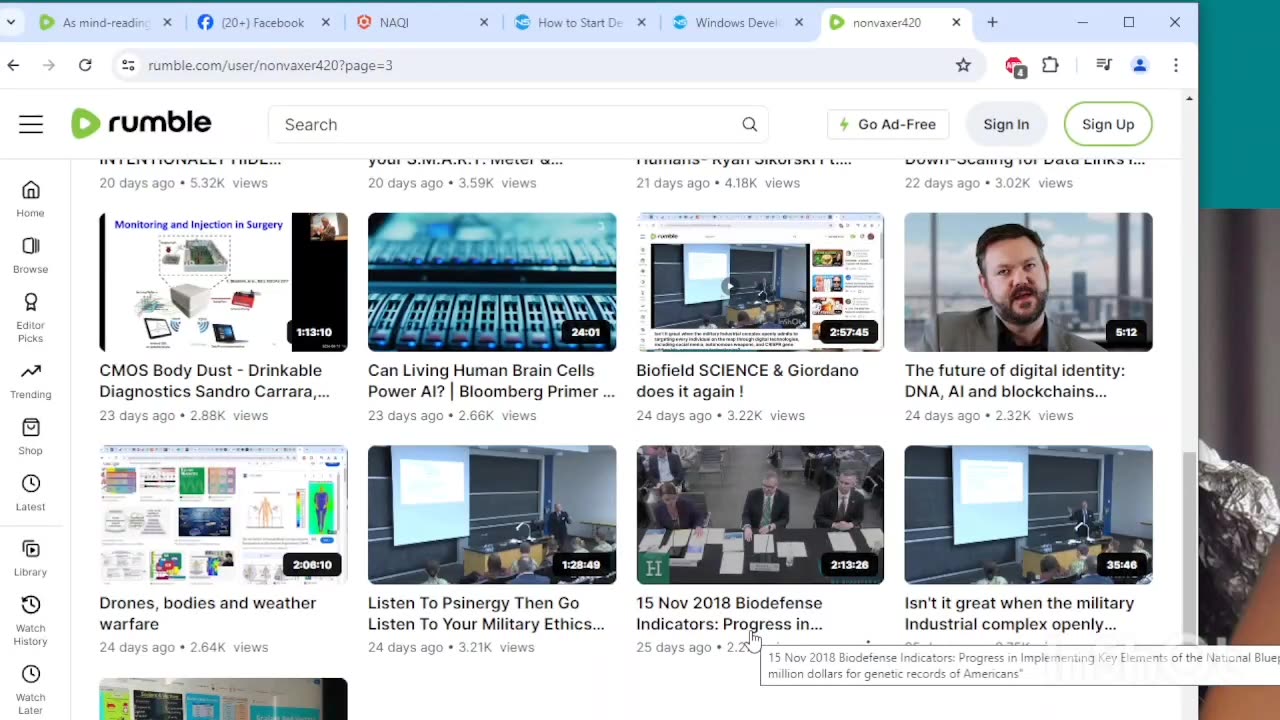
Task: Open 'CMOS Body Dust' video title
Action: click(x=214, y=381)
